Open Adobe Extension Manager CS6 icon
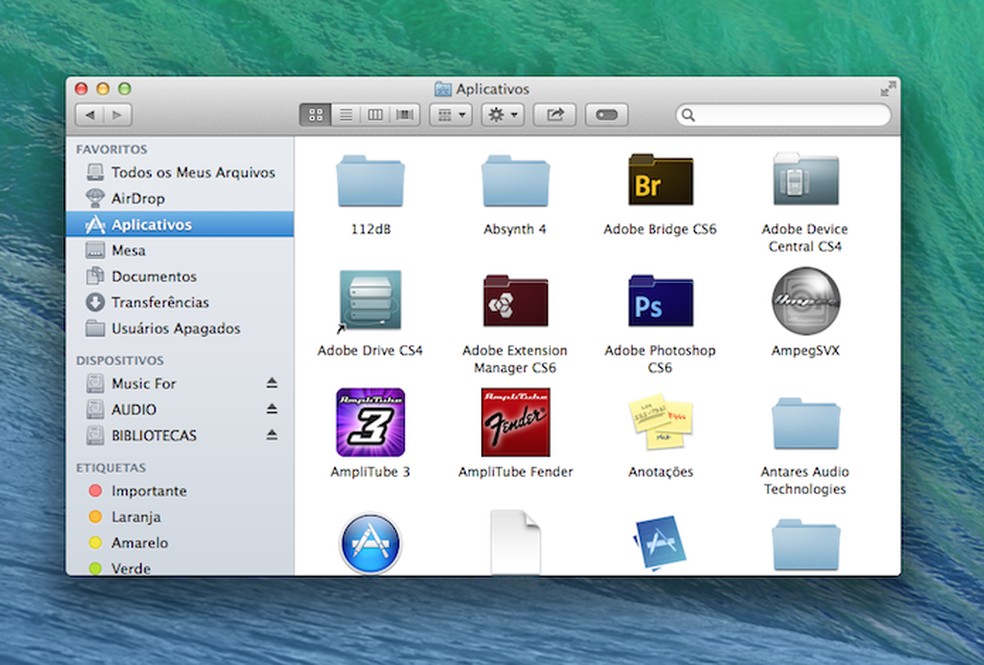Viewport: 984px width, 665px height. [x=515, y=301]
